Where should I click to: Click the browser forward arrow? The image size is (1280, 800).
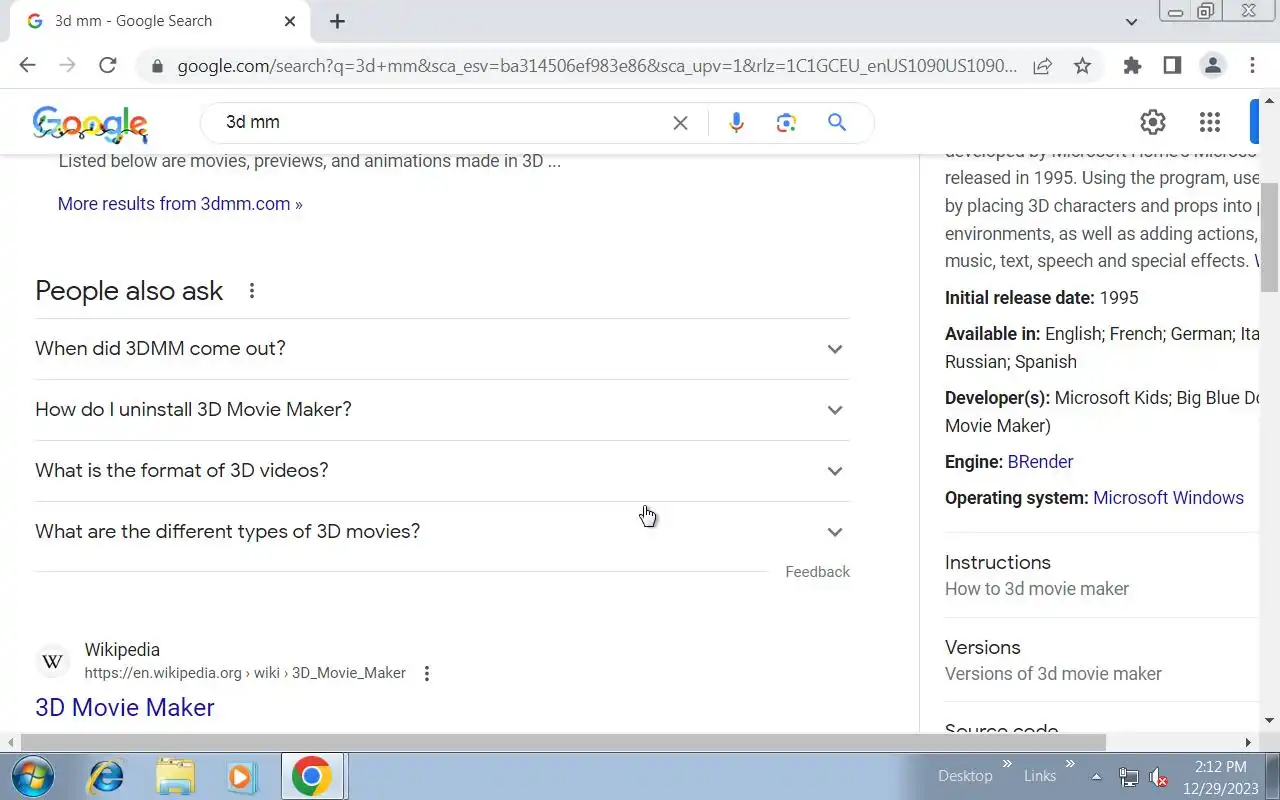click(67, 66)
